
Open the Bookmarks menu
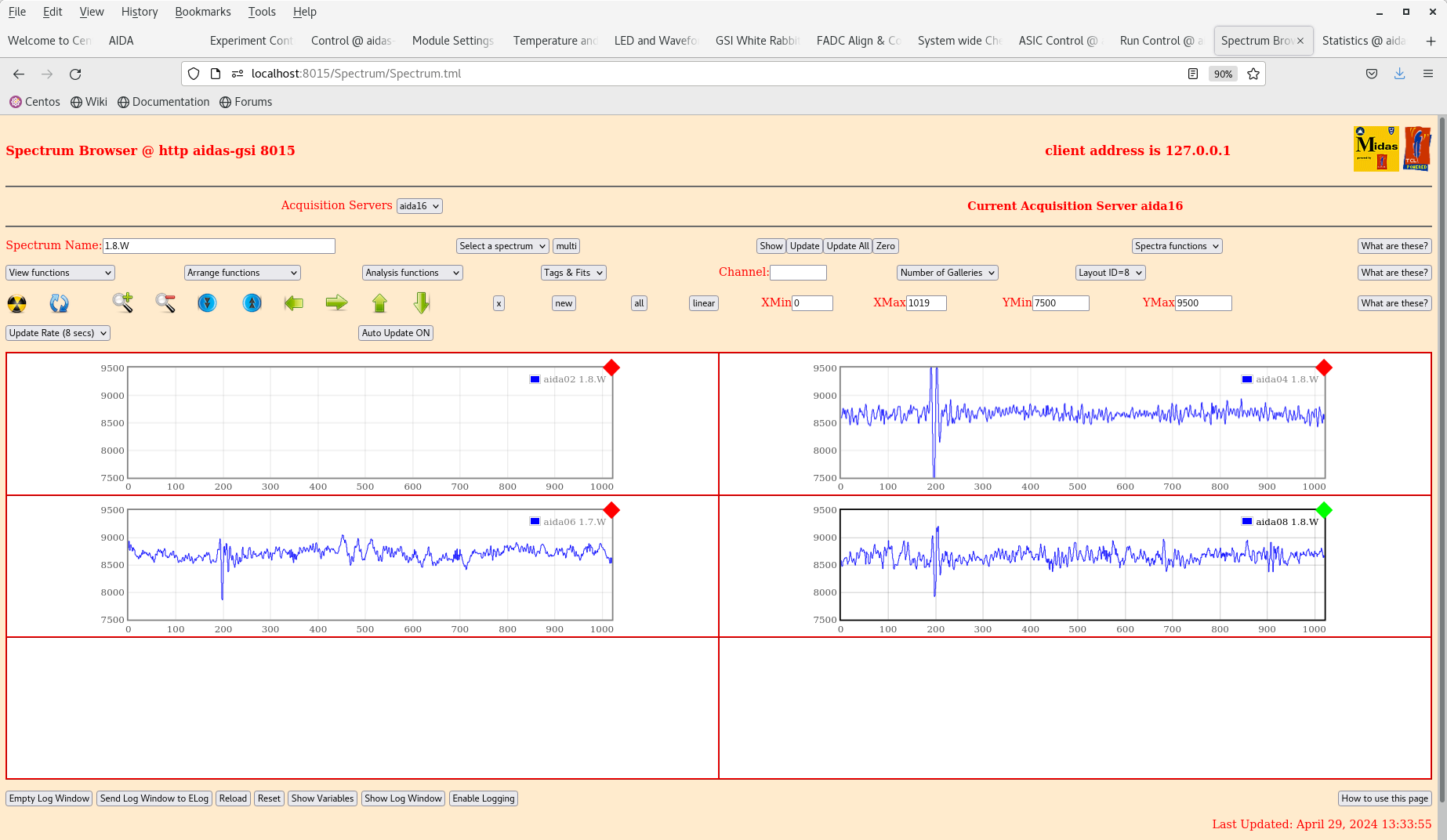point(203,12)
